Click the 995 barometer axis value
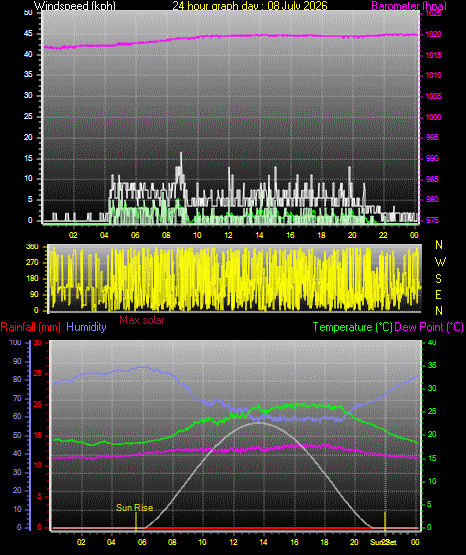The image size is (466, 555). [x=432, y=137]
